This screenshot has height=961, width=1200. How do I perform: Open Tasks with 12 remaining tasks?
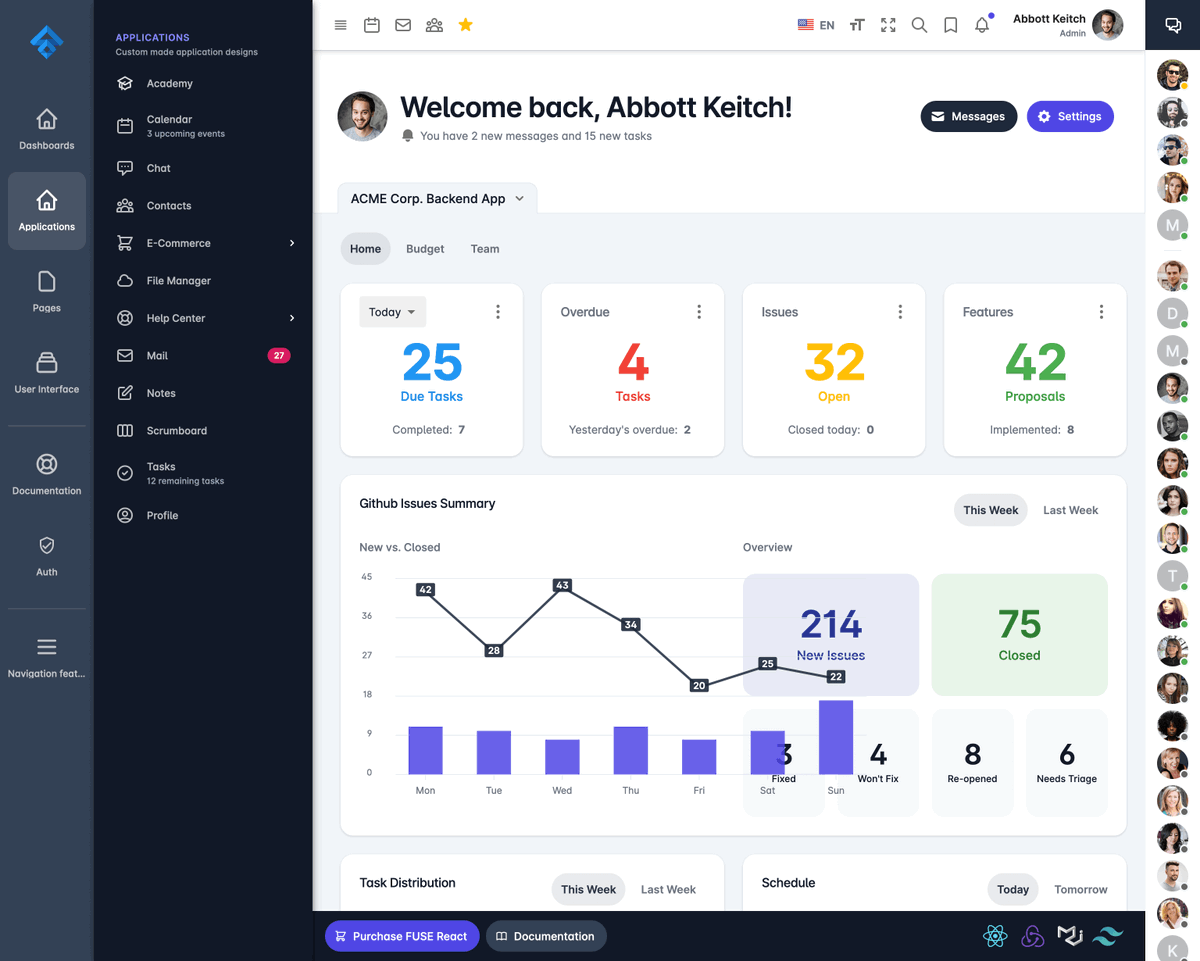[206, 473]
